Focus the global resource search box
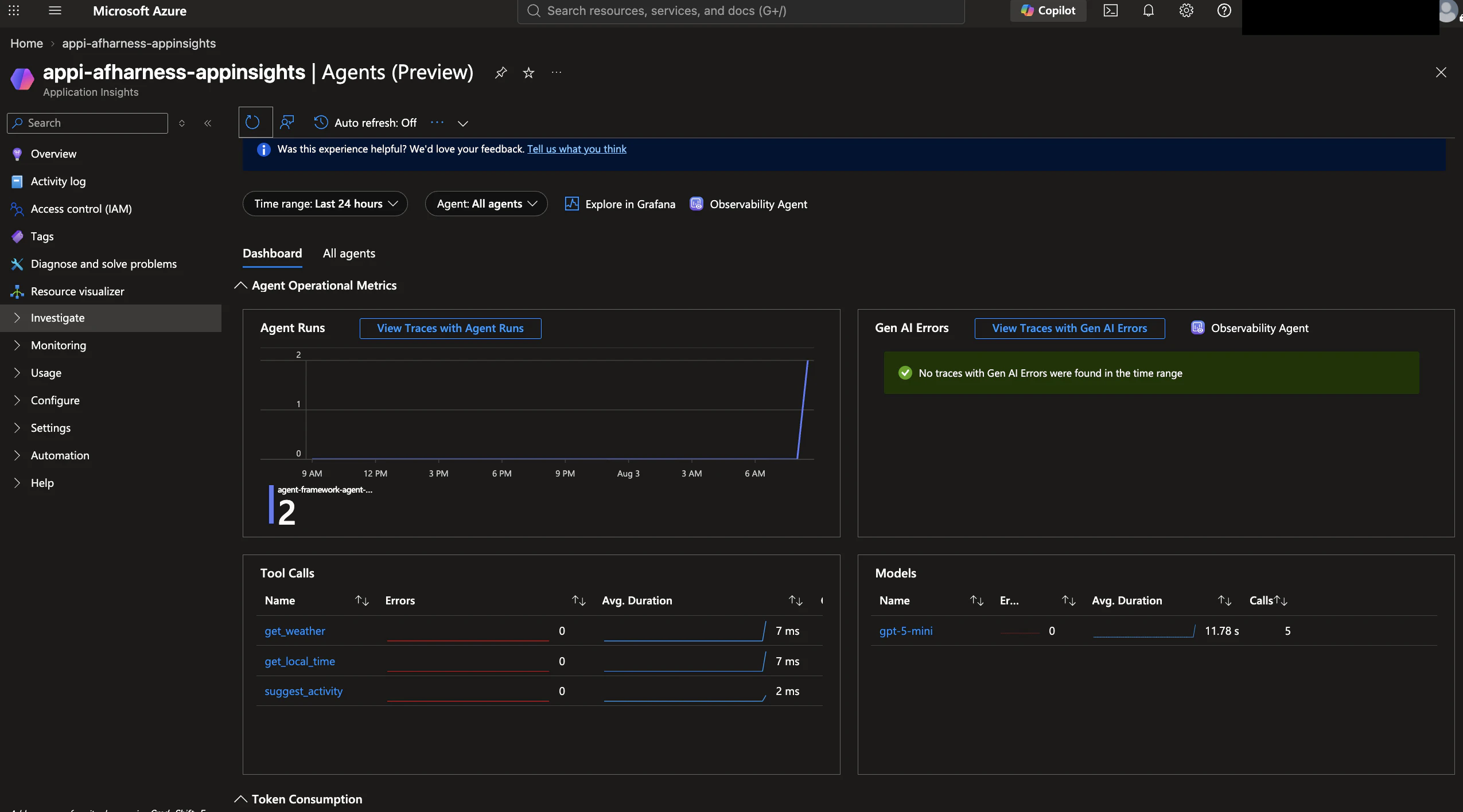Viewport: 1463px width, 812px height. (x=741, y=11)
